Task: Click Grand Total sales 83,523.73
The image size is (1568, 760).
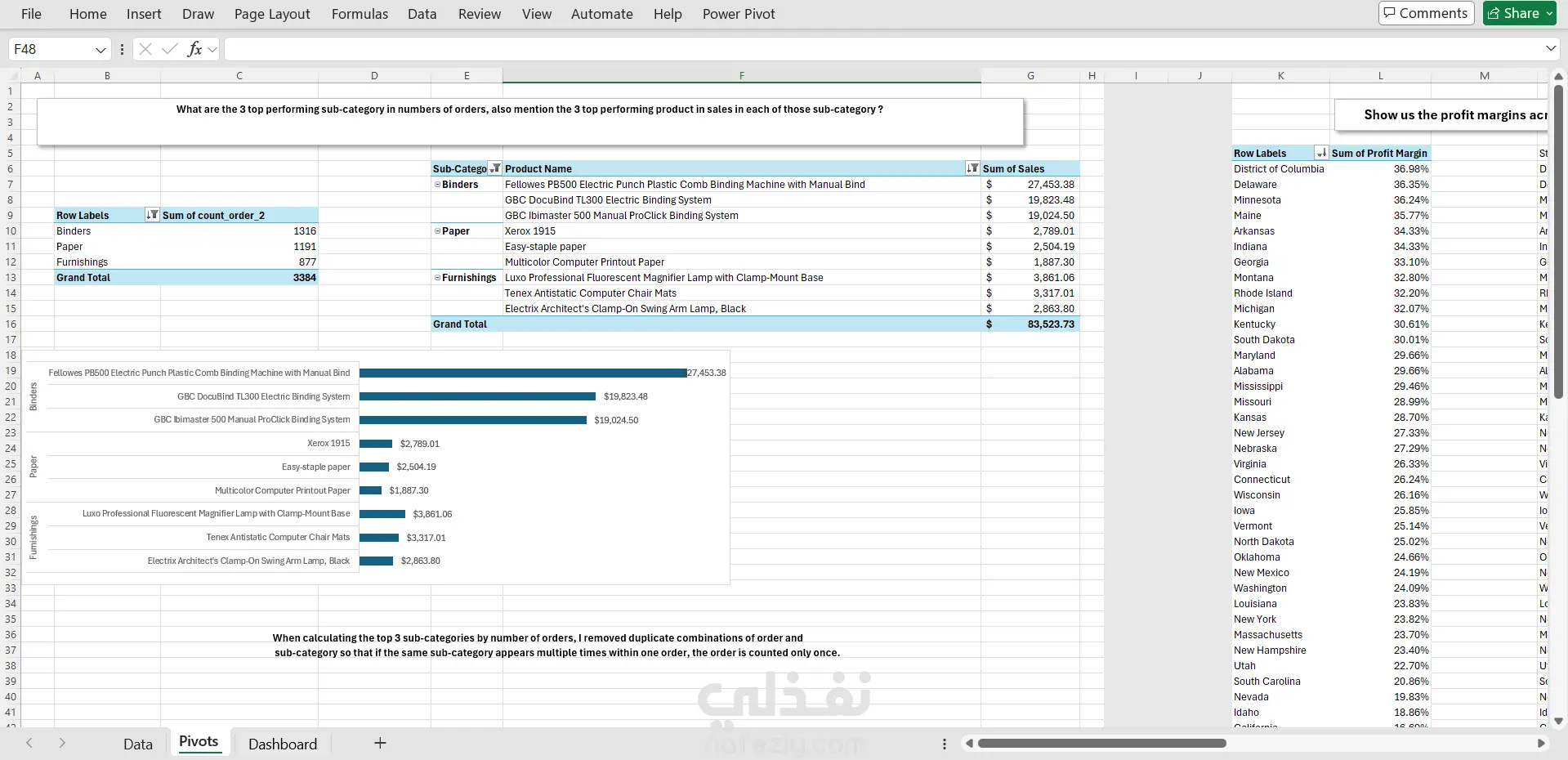Action: 1030,324
